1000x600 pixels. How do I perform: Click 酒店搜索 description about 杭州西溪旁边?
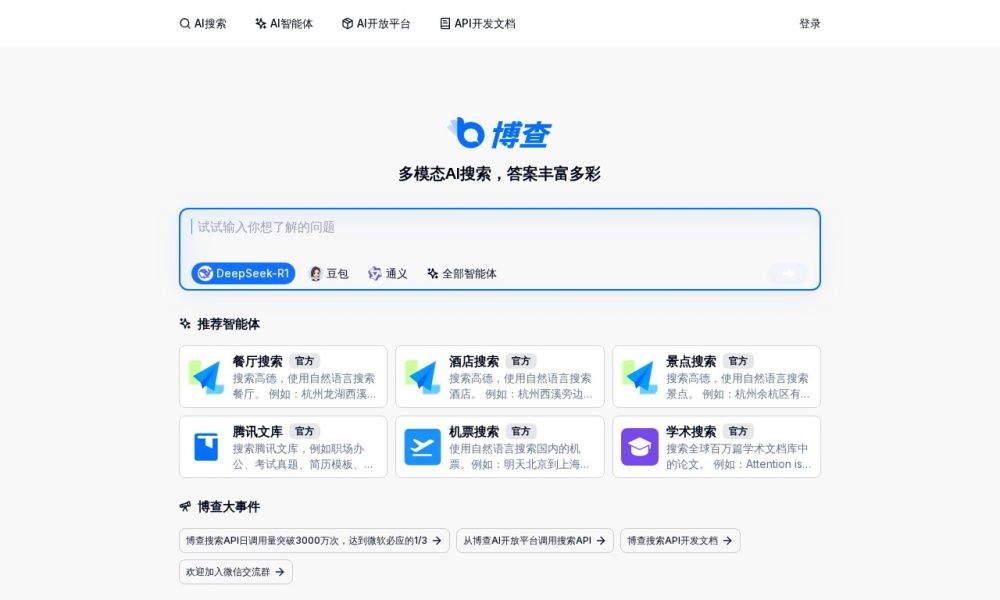tap(520, 386)
